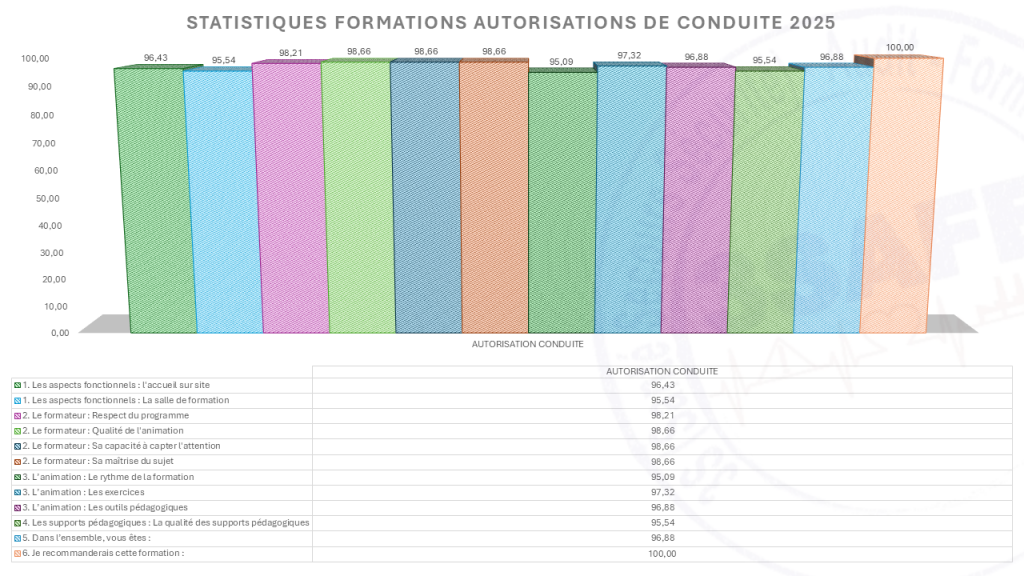Select legend entry 'Dans l'ensemble, vous êtes'
The height and width of the screenshot is (576, 1024).
(x=82, y=538)
